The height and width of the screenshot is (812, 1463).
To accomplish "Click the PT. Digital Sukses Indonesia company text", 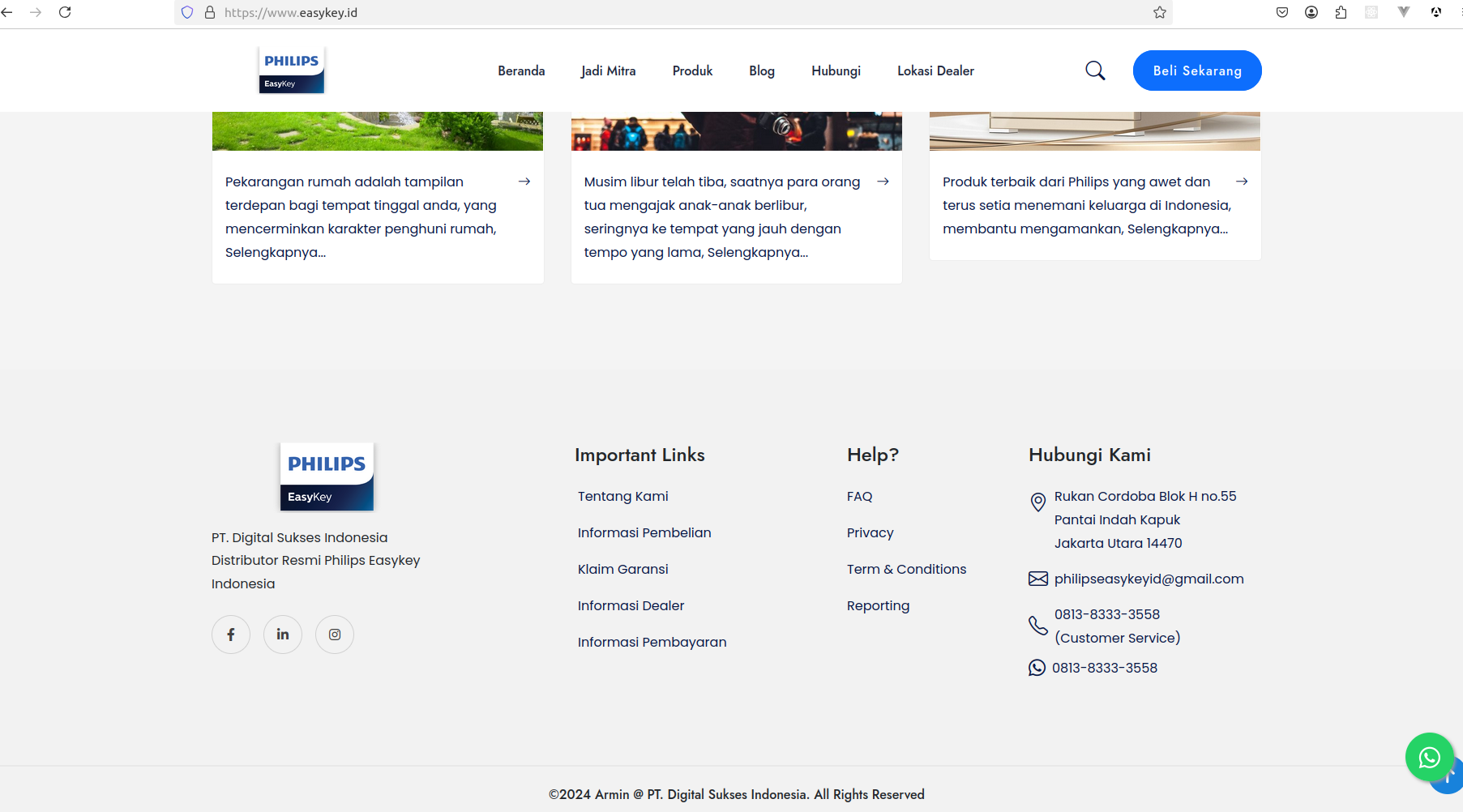I will (300, 537).
